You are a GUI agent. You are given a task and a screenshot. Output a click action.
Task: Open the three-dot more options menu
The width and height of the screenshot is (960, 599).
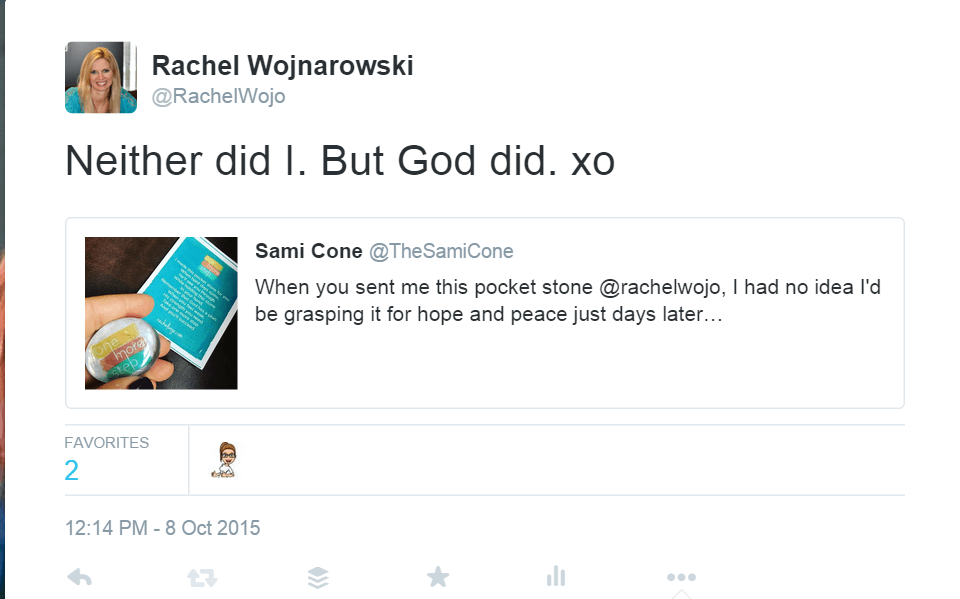pos(680,577)
